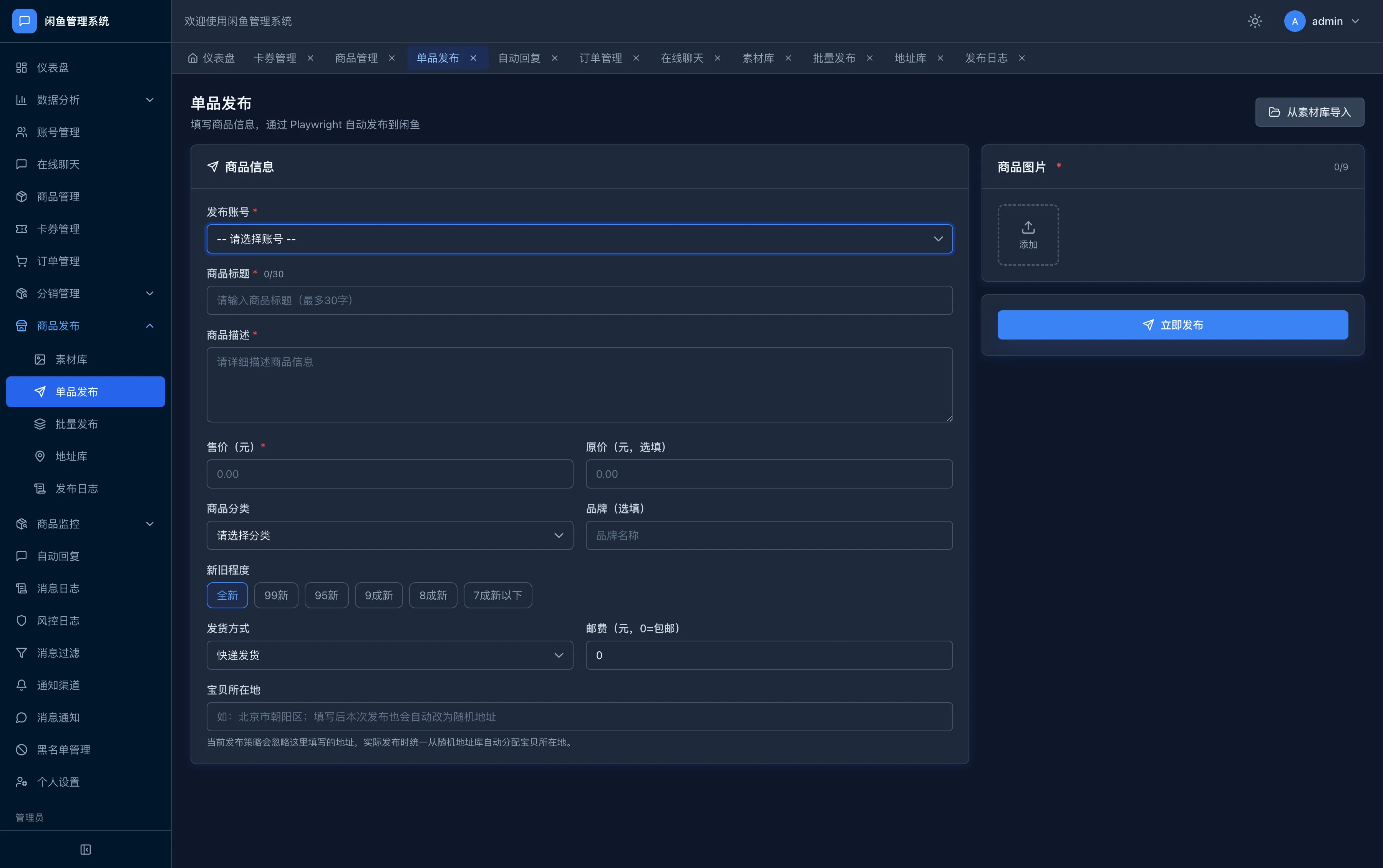Open 素材库 under 商品发布
The height and width of the screenshot is (868, 1383).
click(86, 359)
